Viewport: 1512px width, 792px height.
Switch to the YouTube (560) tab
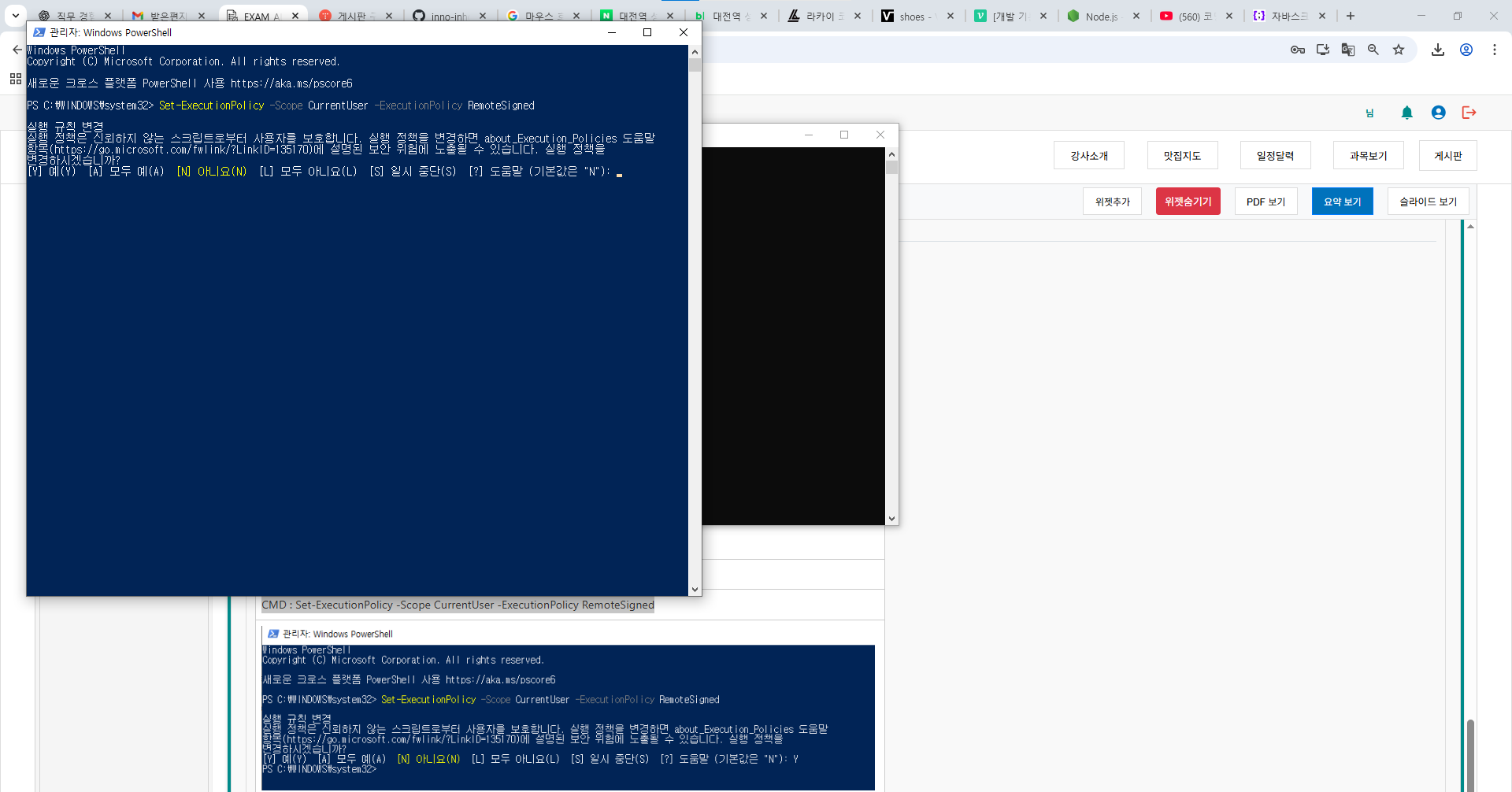click(x=1193, y=15)
